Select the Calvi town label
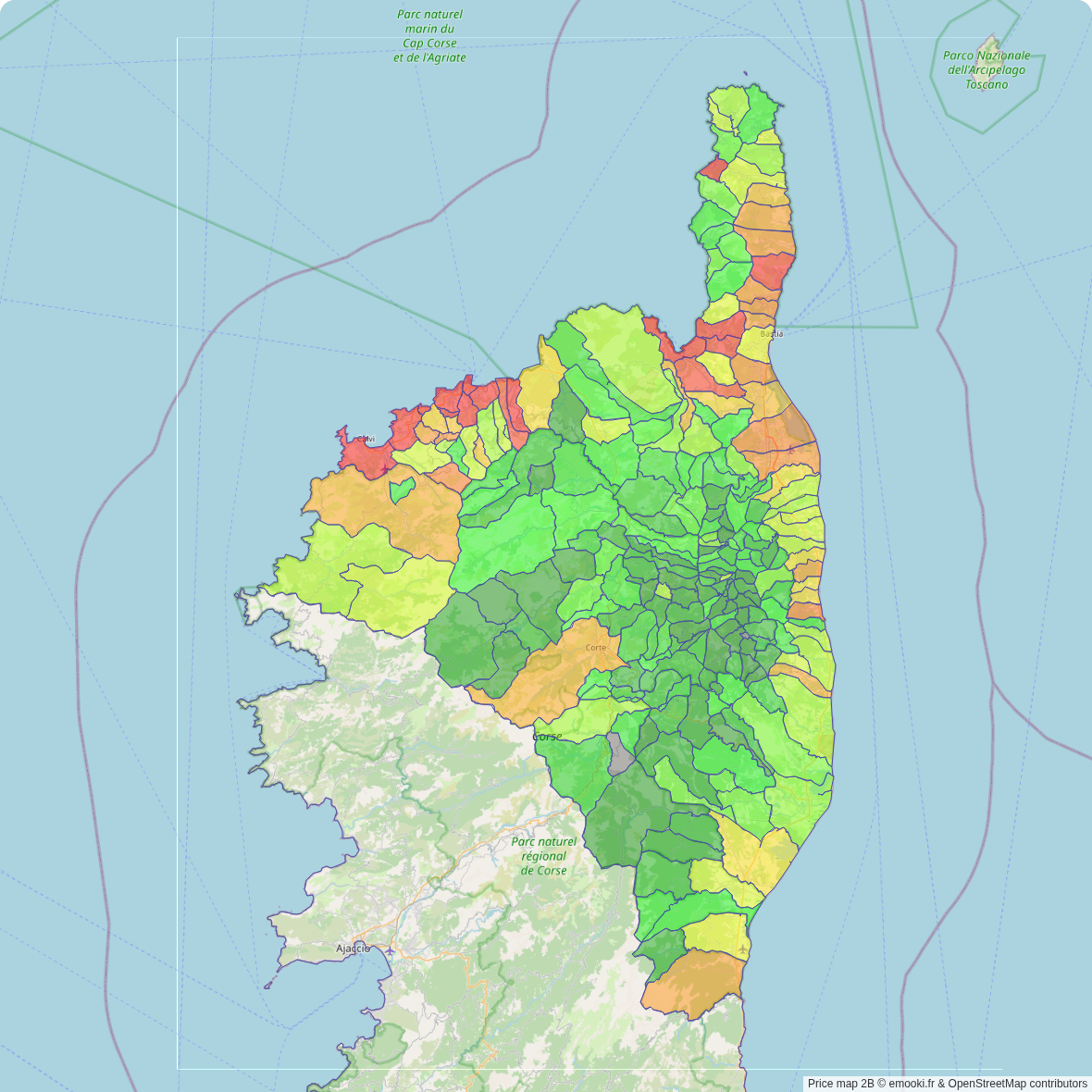The height and width of the screenshot is (1092, 1092). tap(366, 439)
